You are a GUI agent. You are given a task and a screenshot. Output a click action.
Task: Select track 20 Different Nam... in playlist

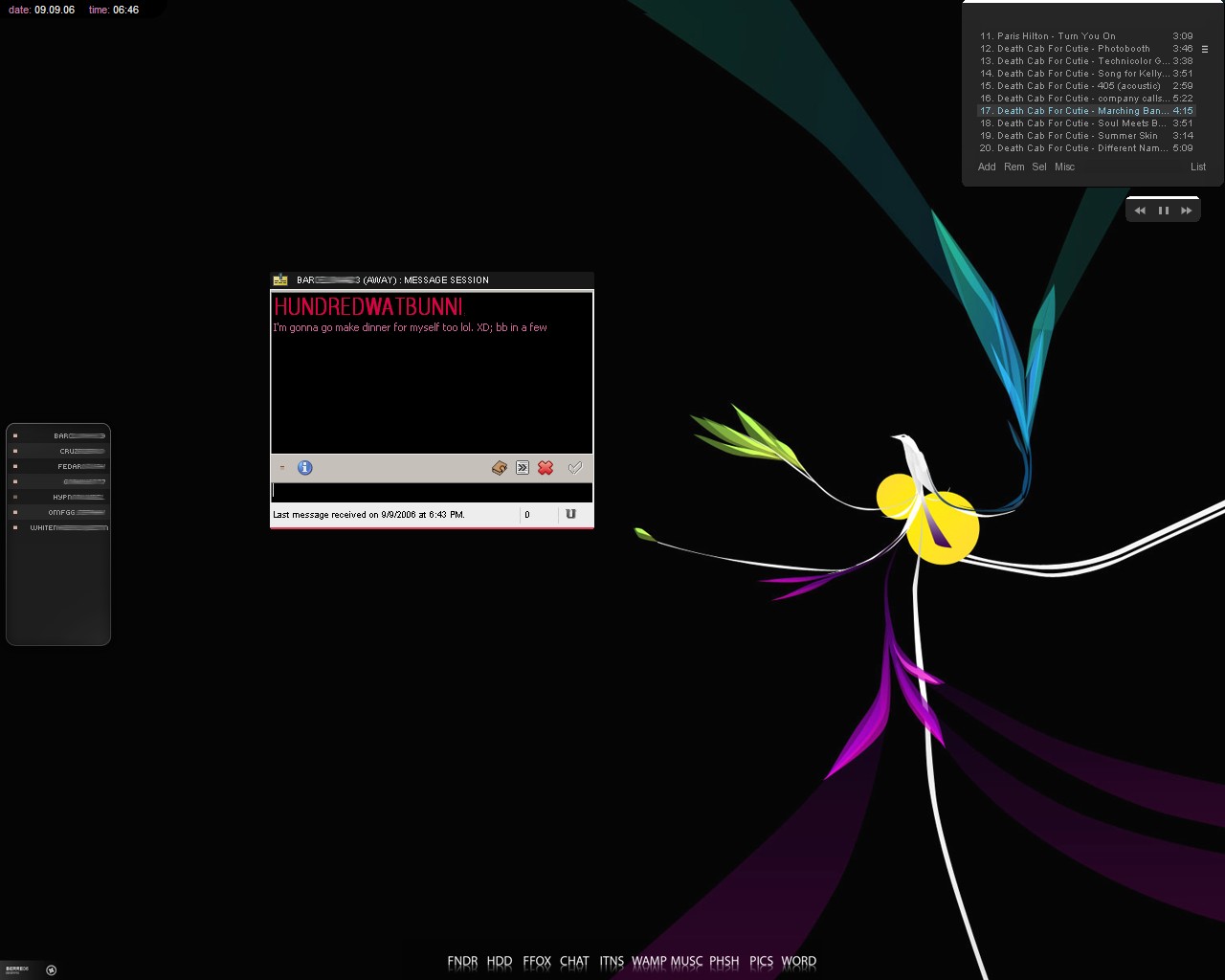(1086, 148)
